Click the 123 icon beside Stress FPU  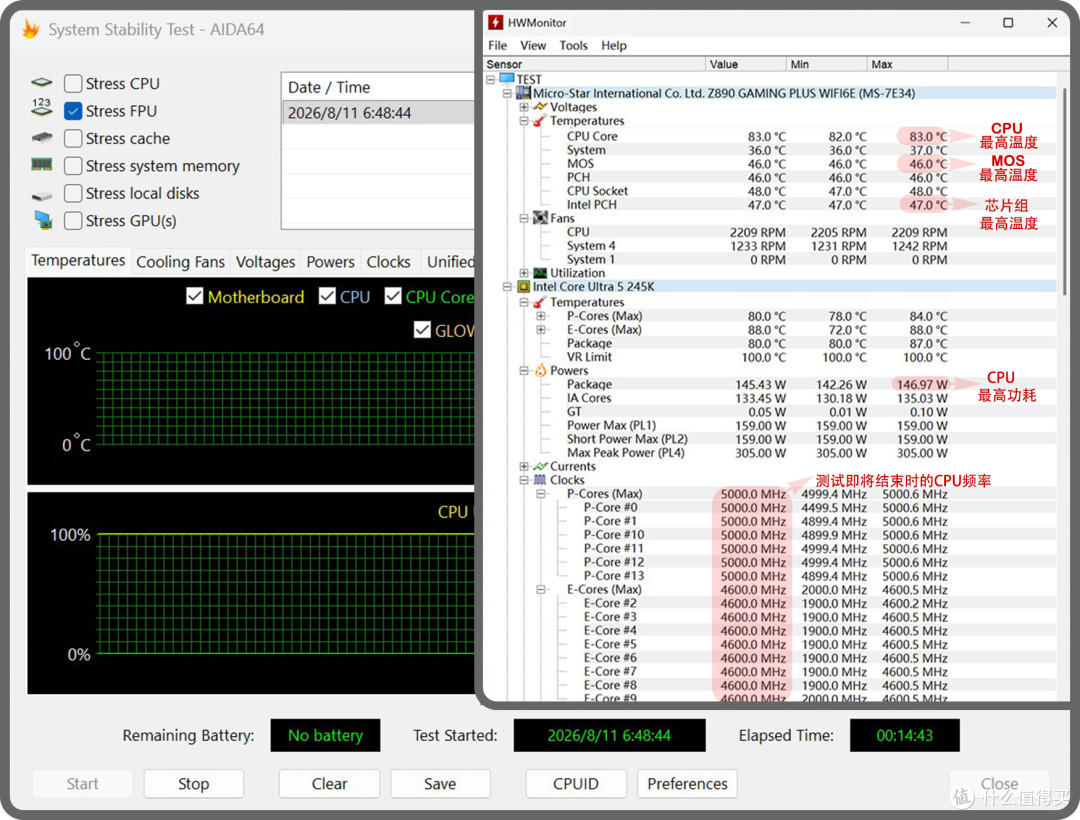41,106
